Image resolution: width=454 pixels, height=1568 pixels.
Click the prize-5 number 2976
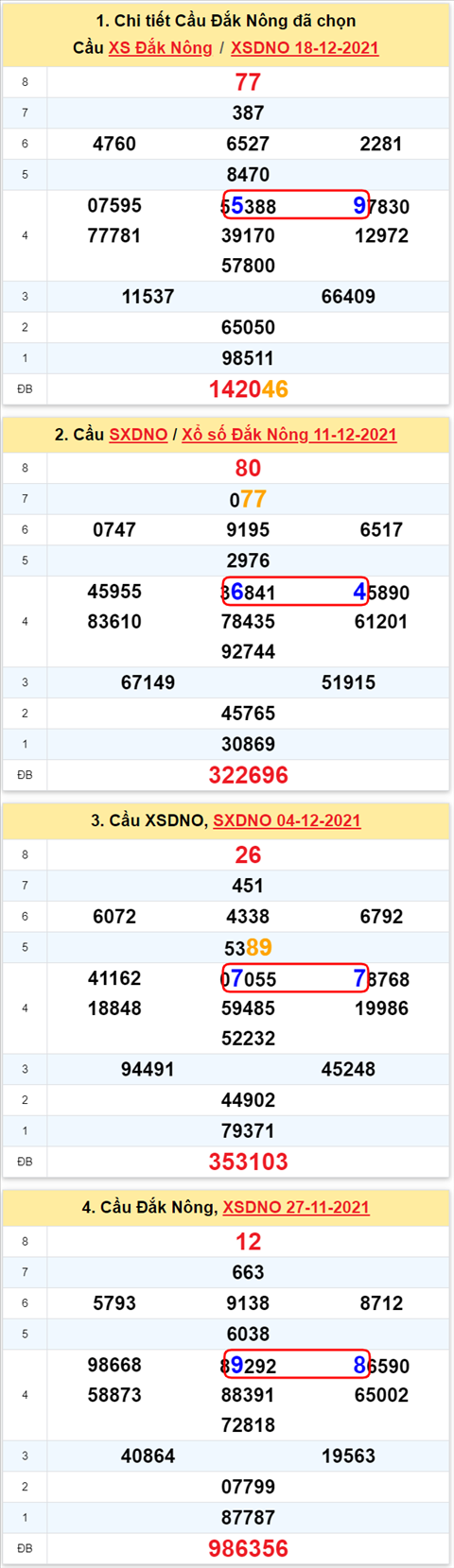(x=248, y=560)
